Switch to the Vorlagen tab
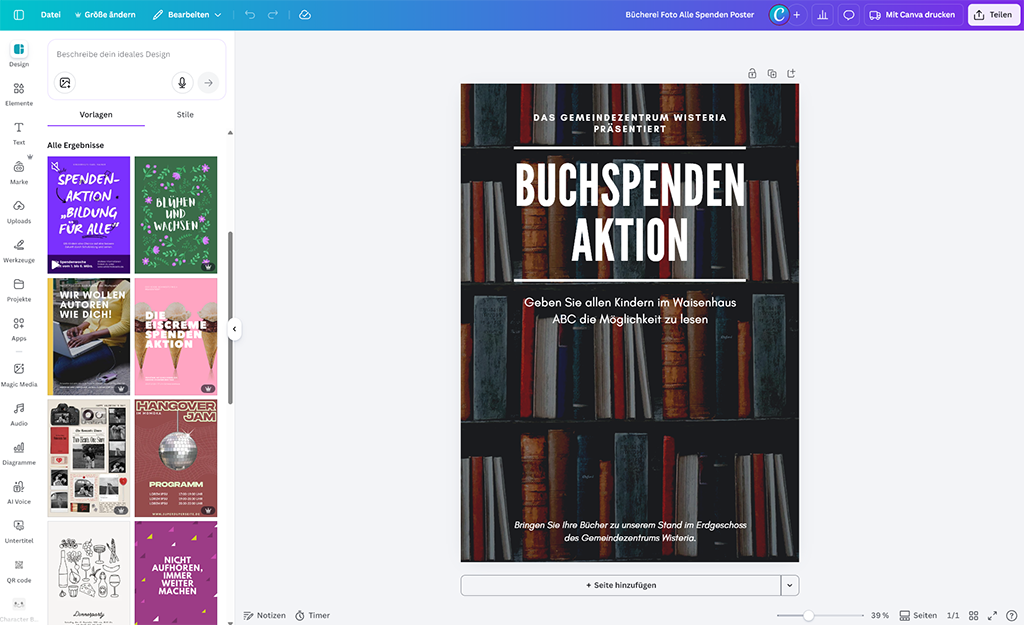 [x=96, y=114]
